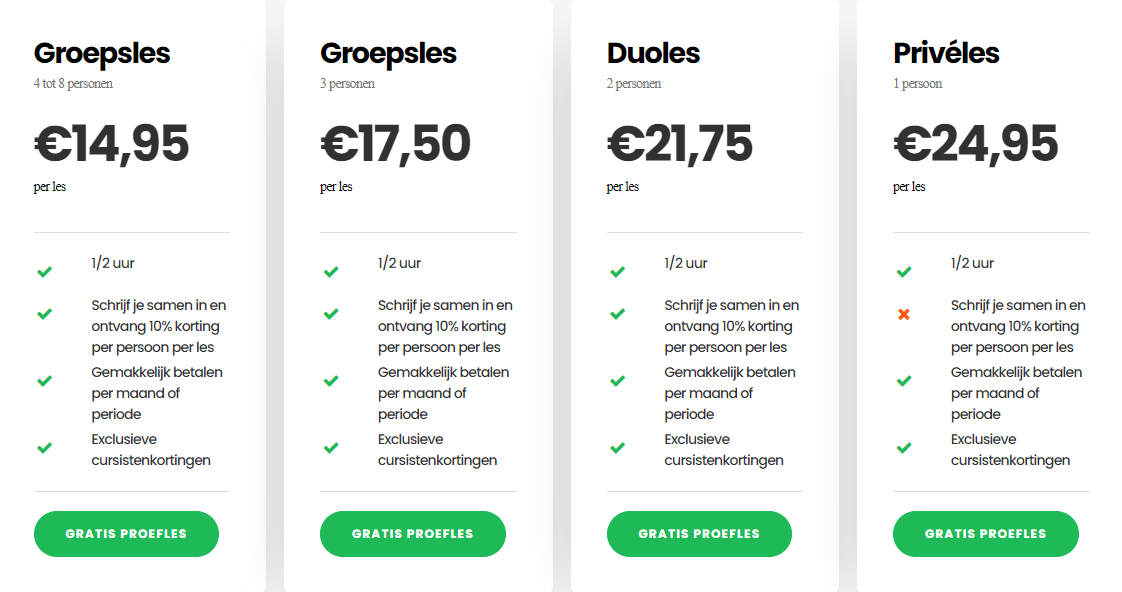The image size is (1122, 592).
Task: Click 1/2 uur checkmark in the €17,50 card
Action: tap(331, 271)
